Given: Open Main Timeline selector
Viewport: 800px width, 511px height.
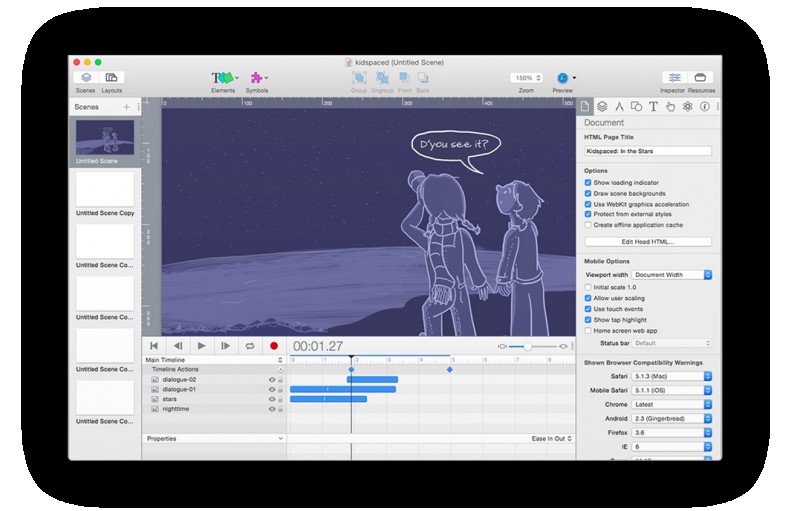Looking at the screenshot, I should (x=213, y=360).
